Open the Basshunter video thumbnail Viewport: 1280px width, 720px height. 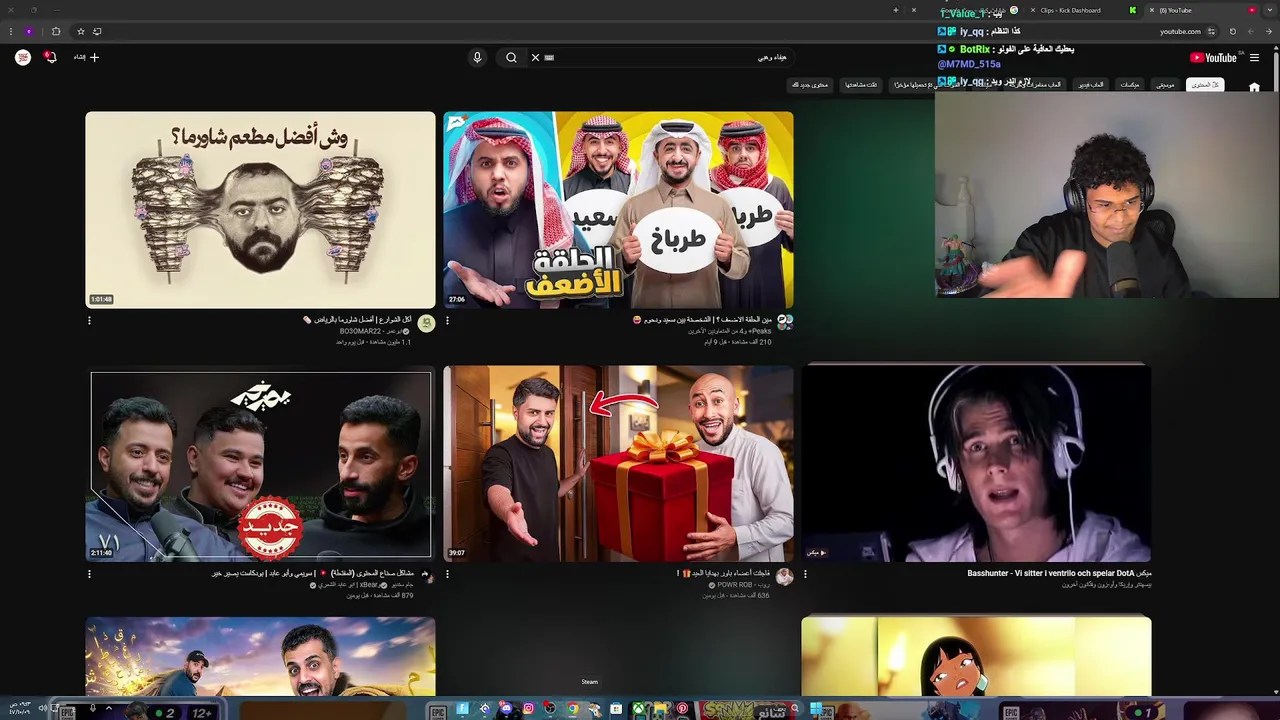(x=976, y=463)
